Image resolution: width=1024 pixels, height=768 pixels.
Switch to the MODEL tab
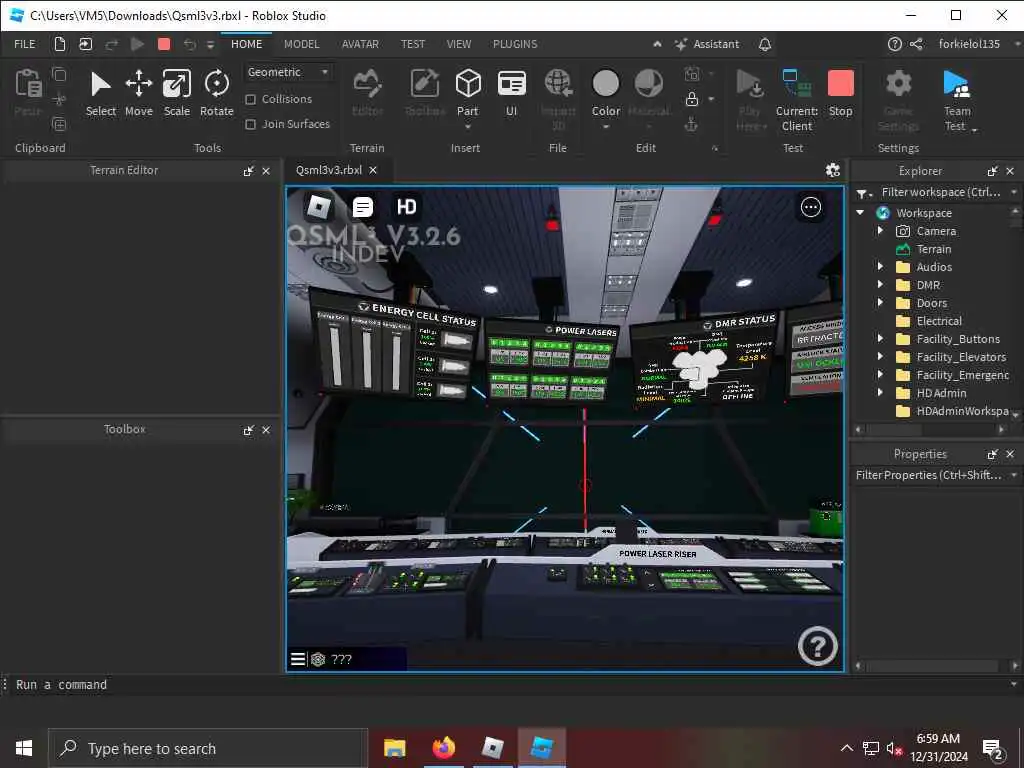302,44
